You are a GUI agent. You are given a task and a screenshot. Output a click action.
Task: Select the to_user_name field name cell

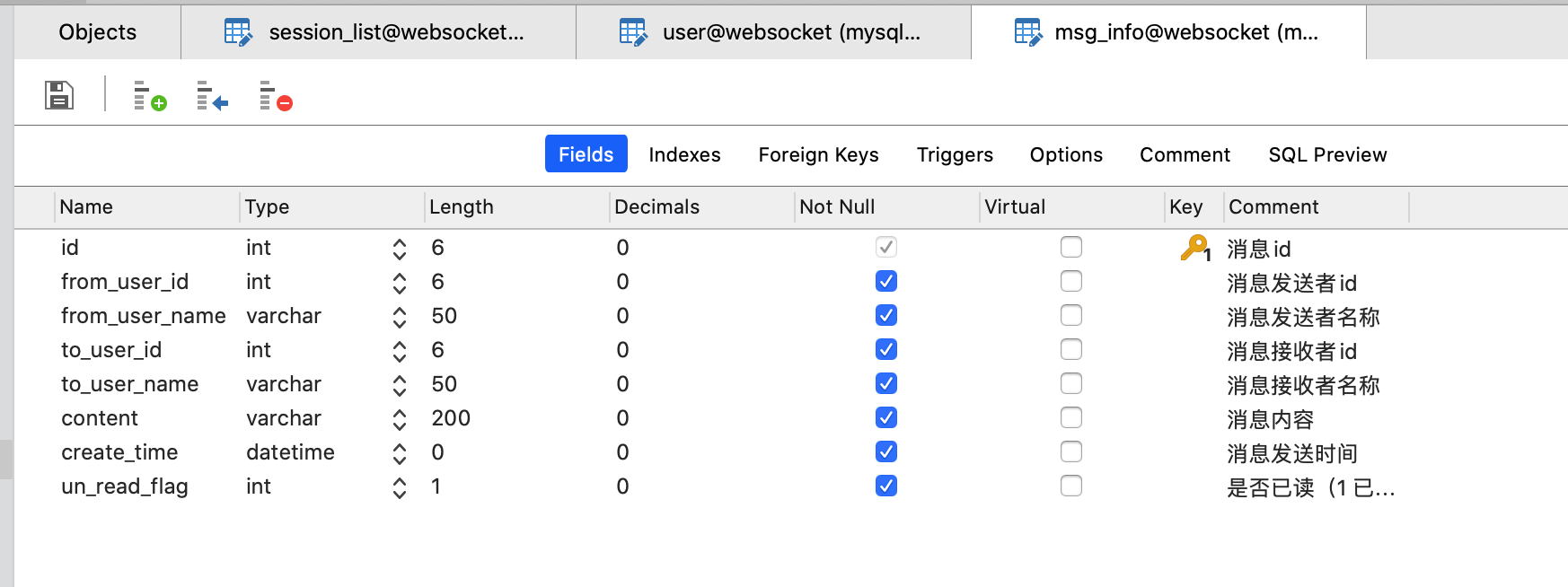coord(129,384)
